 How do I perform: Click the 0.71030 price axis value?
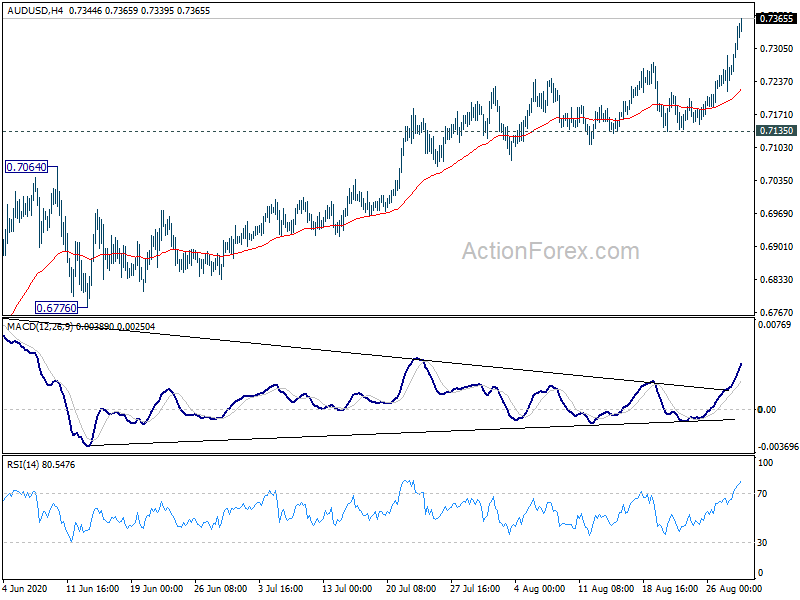(777, 147)
